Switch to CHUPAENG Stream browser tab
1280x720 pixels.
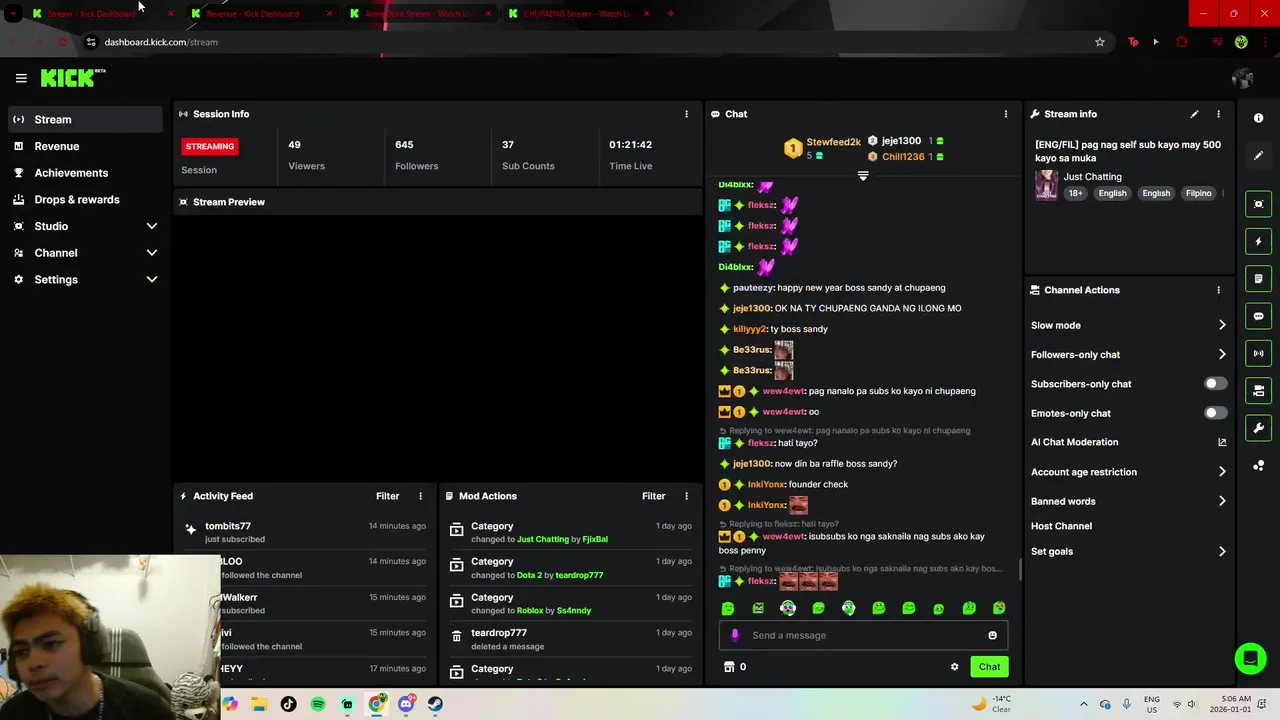point(577,14)
